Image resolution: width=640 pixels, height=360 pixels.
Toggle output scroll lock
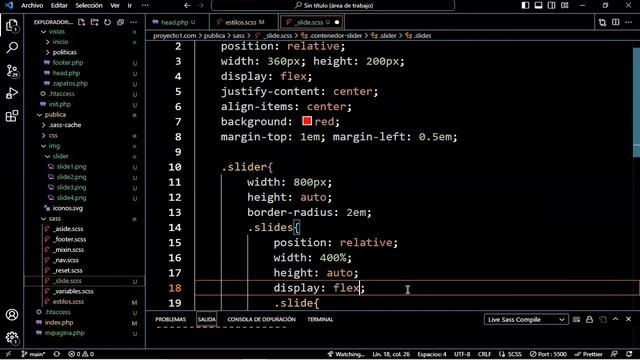pyautogui.click(x=589, y=319)
